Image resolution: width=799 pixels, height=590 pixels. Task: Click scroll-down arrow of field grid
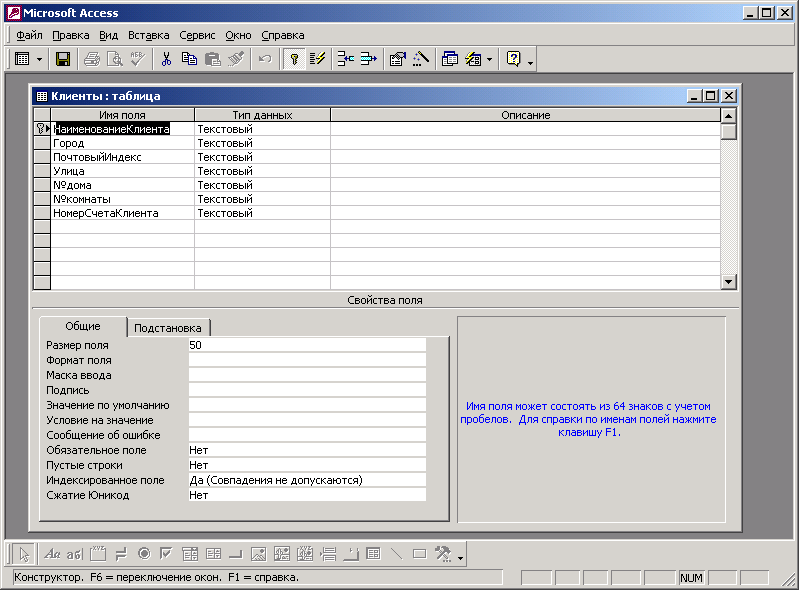(x=729, y=281)
